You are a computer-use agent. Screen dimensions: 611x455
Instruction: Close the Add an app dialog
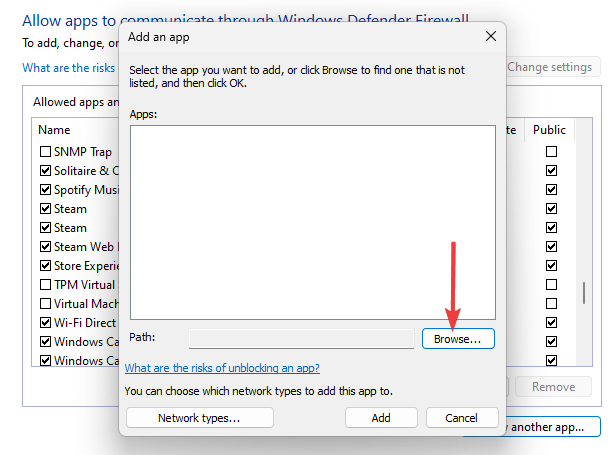(490, 36)
